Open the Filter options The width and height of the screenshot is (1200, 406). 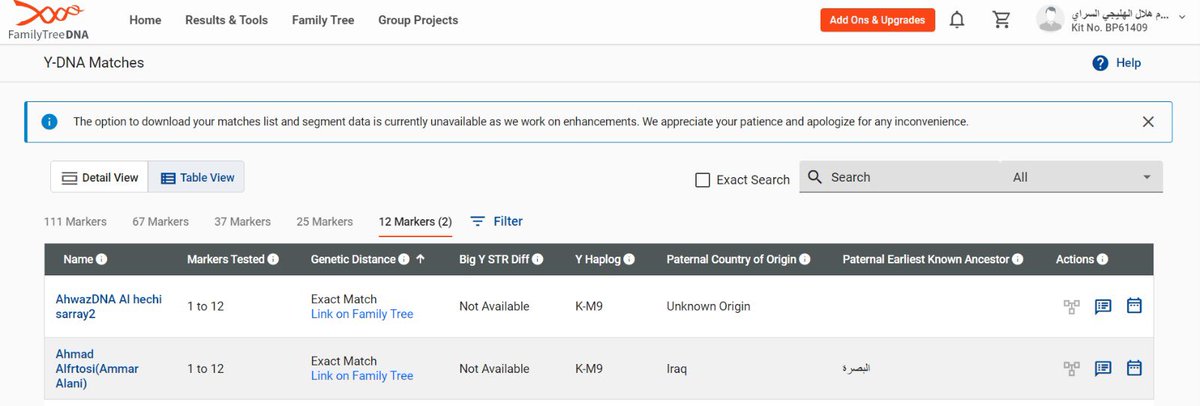(496, 221)
